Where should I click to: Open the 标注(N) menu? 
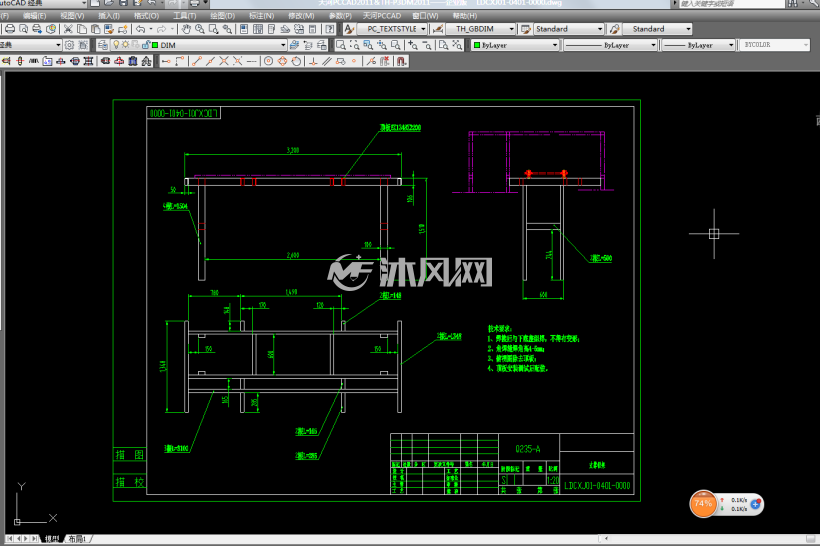click(261, 16)
